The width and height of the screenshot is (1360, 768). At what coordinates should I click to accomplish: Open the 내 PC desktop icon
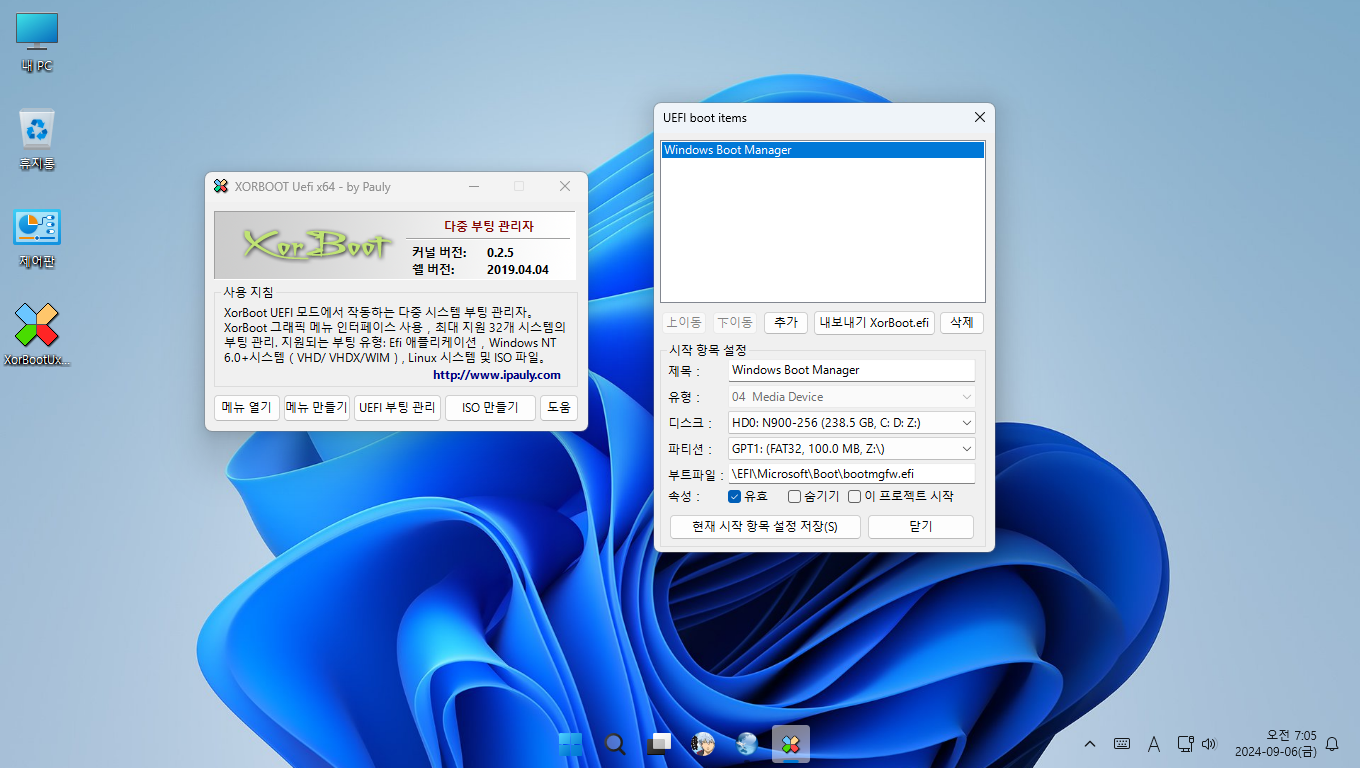point(37,43)
